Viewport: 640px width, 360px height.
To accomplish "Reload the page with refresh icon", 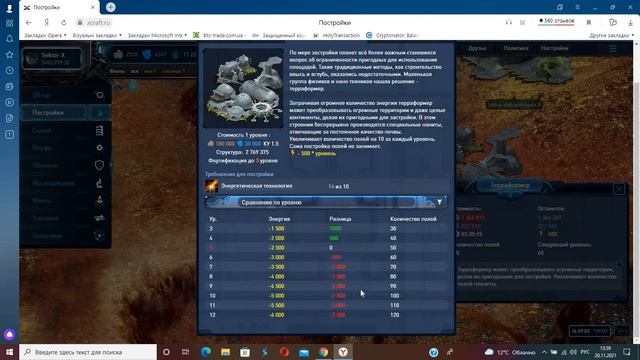I will 64,22.
